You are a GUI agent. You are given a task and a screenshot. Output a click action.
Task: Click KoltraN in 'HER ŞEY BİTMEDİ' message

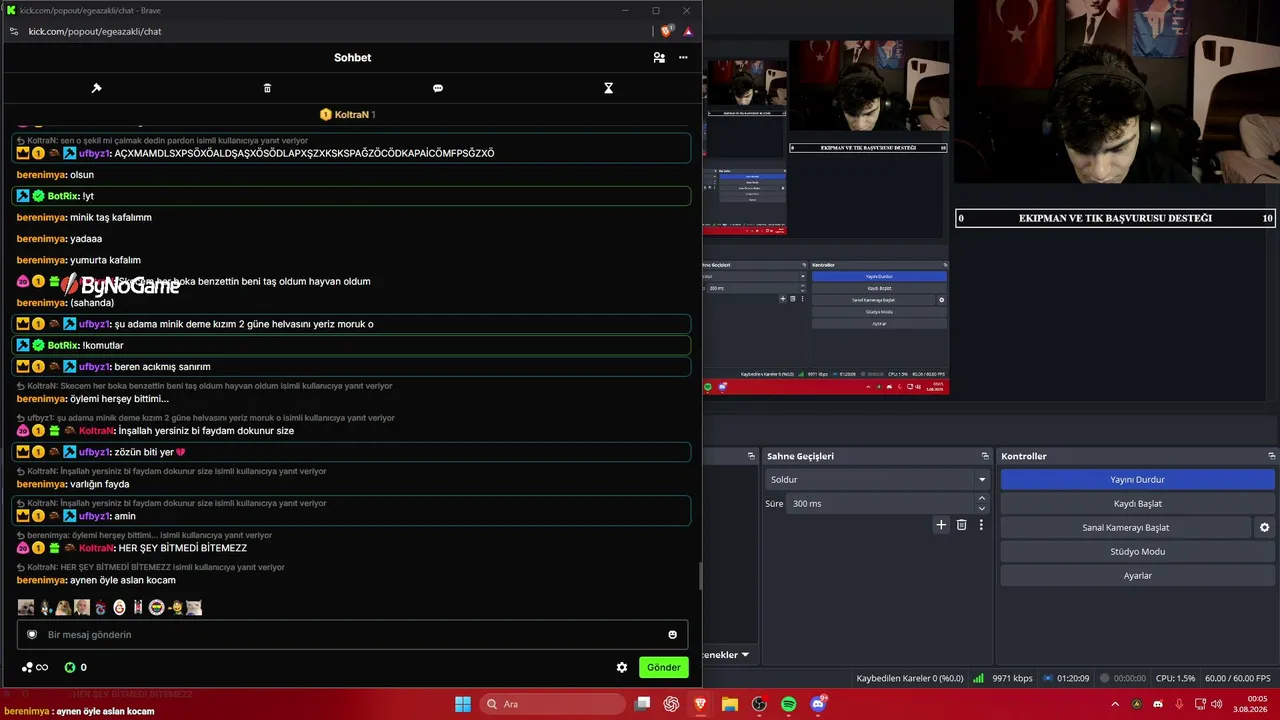tap(97, 548)
